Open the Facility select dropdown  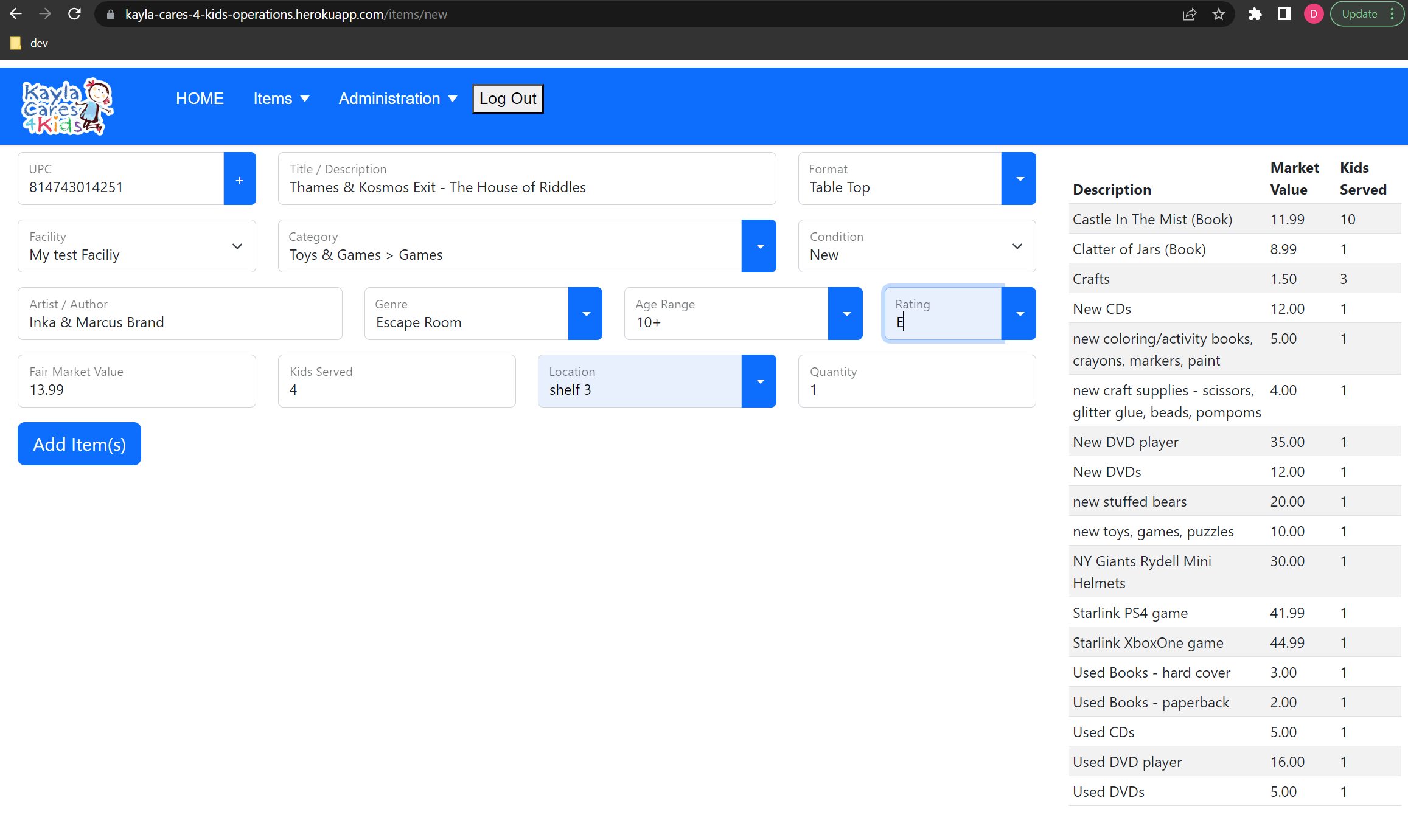pyautogui.click(x=137, y=246)
